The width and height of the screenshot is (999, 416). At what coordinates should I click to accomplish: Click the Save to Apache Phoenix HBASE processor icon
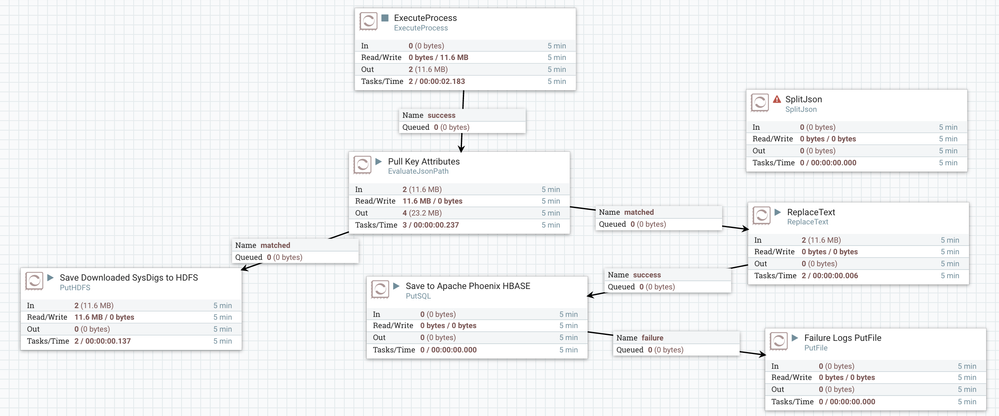tap(380, 289)
